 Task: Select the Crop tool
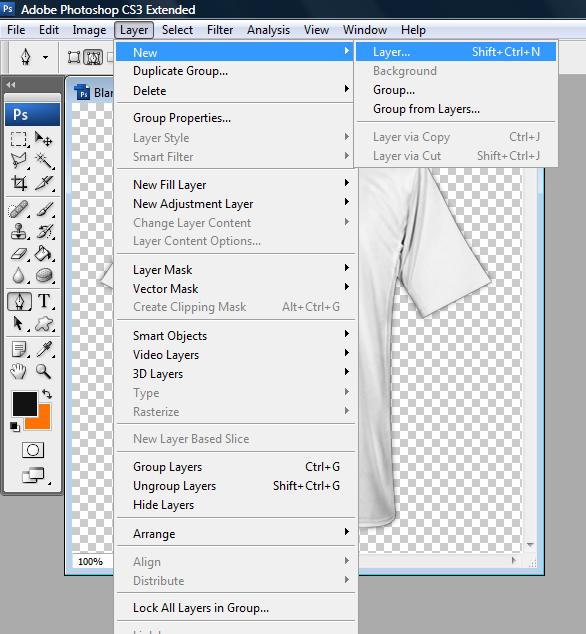pyautogui.click(x=19, y=183)
